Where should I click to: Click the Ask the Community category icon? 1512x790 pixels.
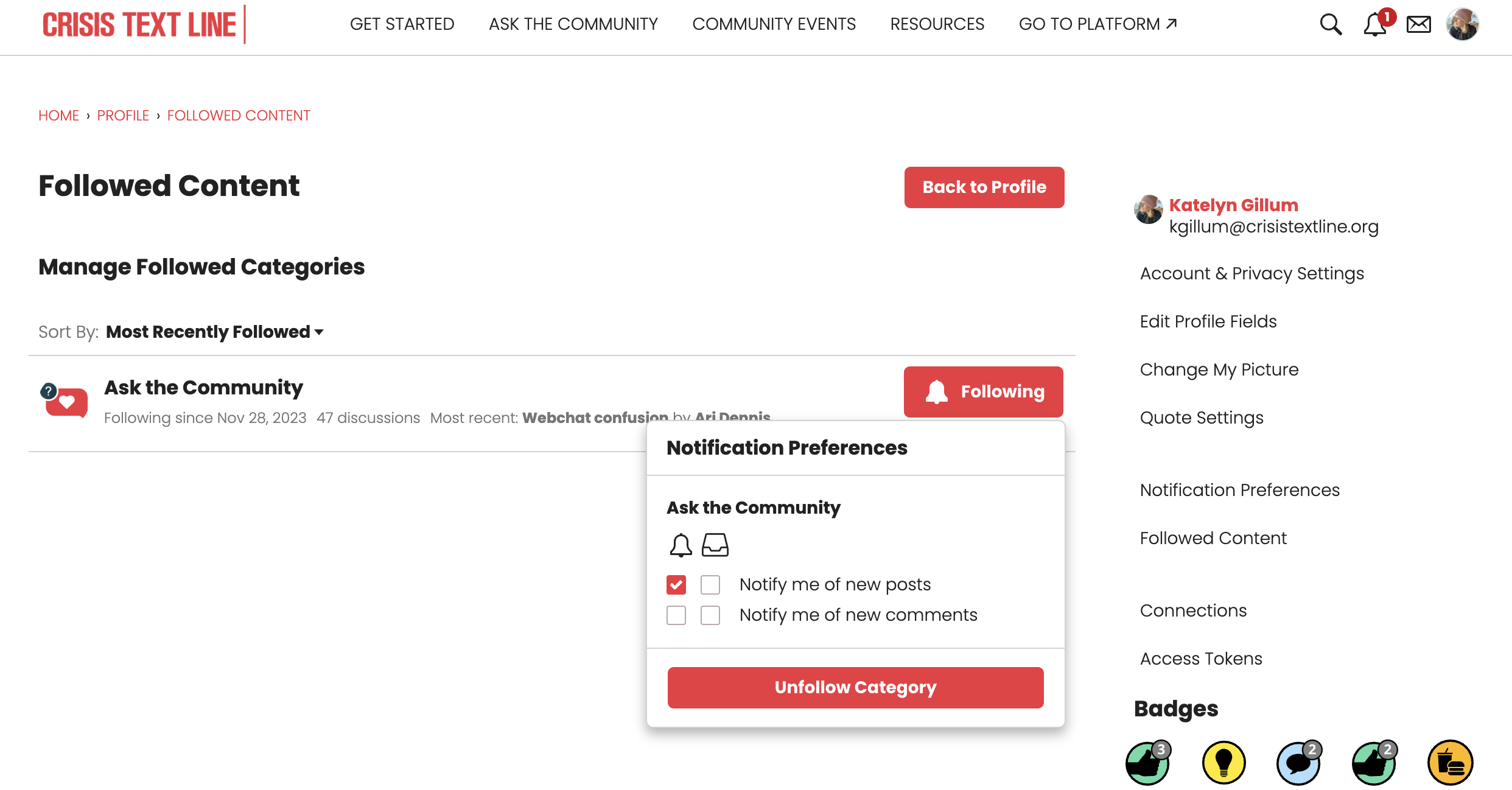click(64, 400)
